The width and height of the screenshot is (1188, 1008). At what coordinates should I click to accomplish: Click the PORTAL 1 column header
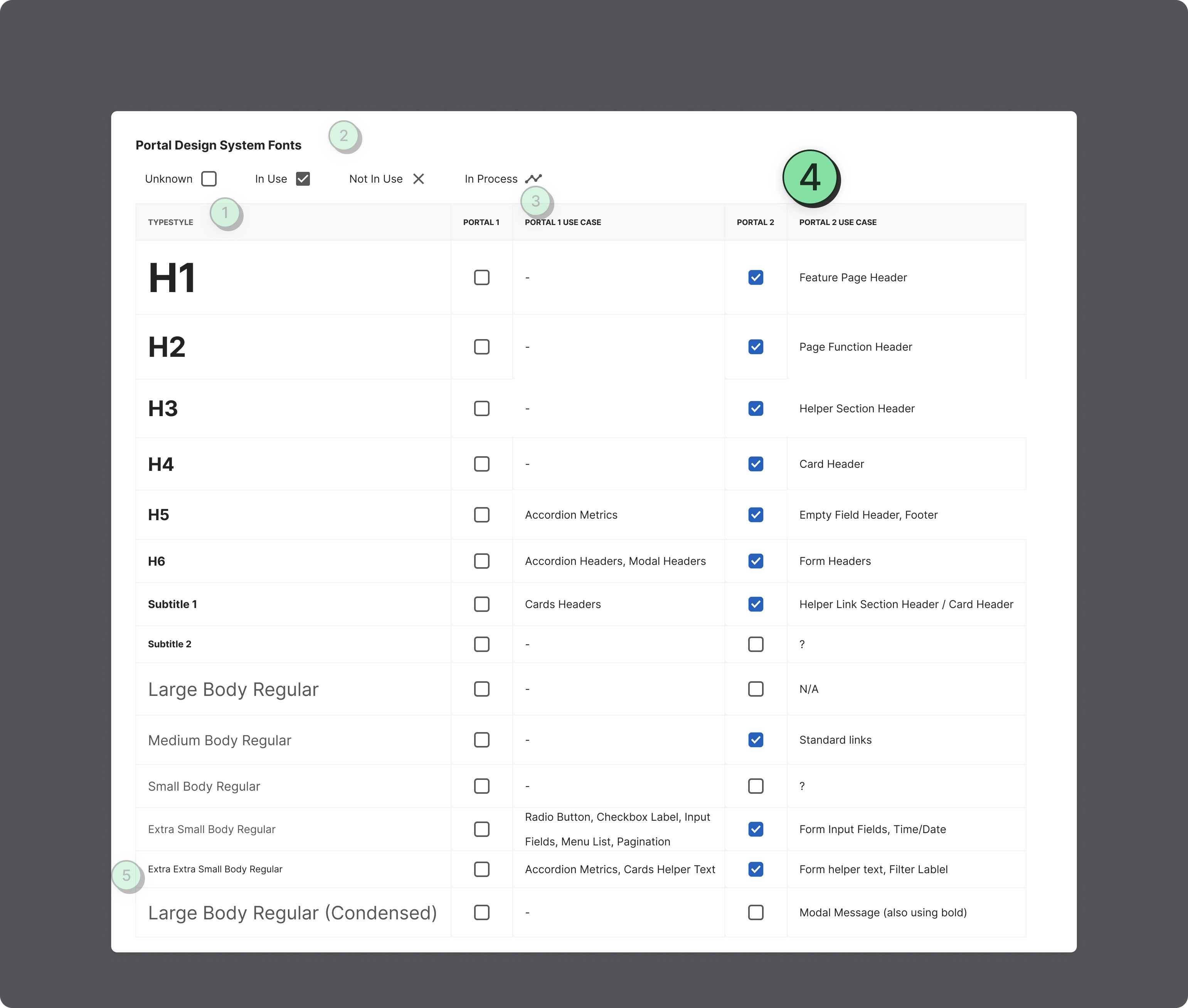(481, 222)
